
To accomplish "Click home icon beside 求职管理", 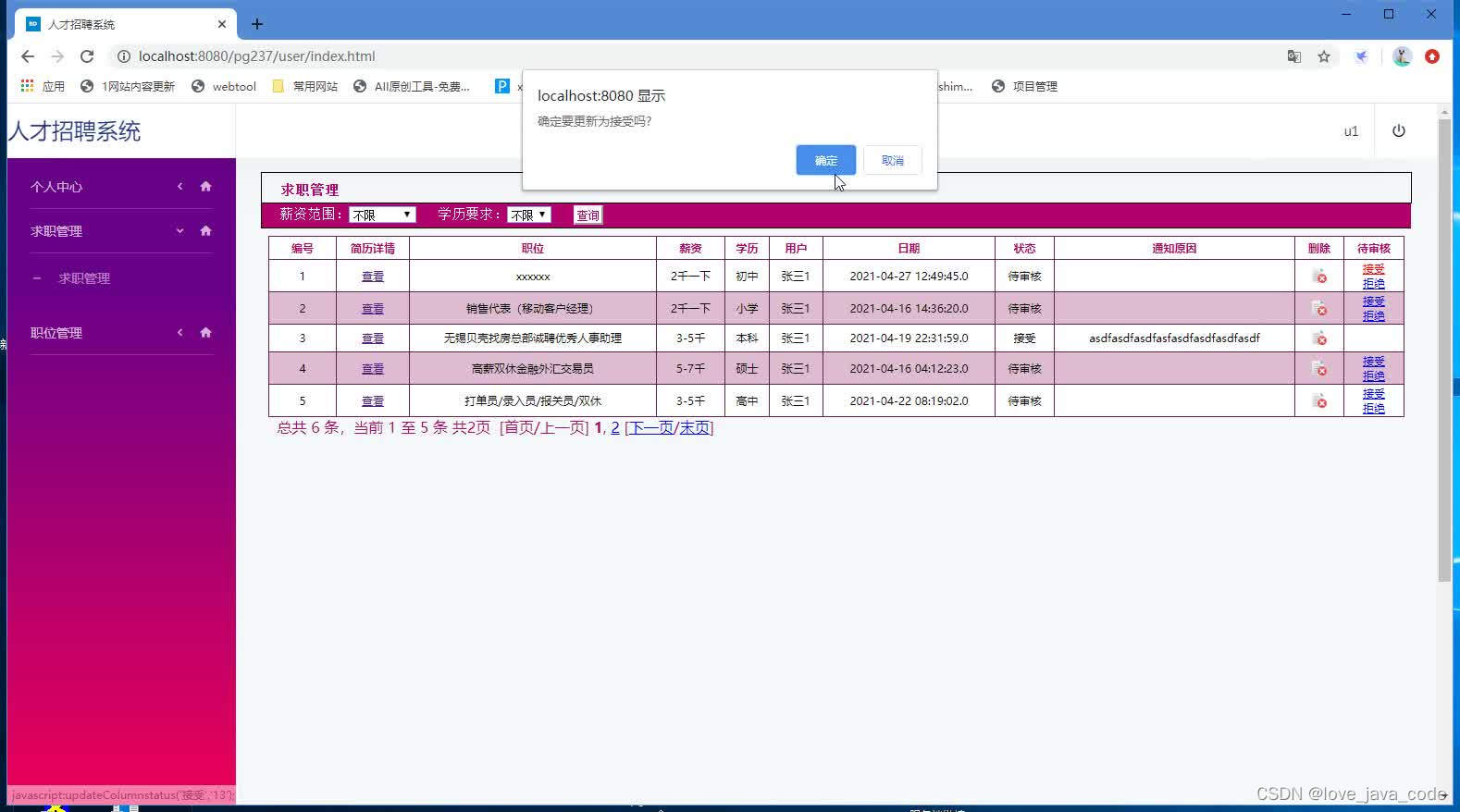I will point(205,230).
